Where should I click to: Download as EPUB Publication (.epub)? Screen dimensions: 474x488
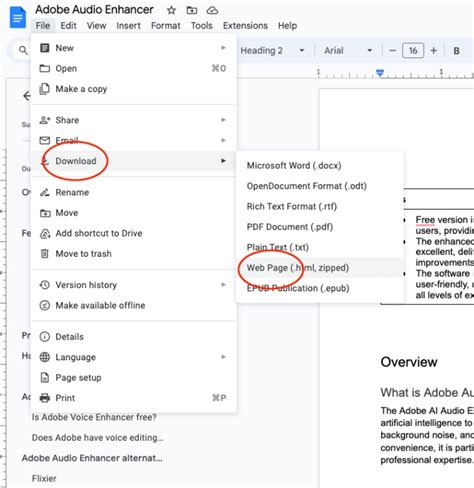click(320, 288)
